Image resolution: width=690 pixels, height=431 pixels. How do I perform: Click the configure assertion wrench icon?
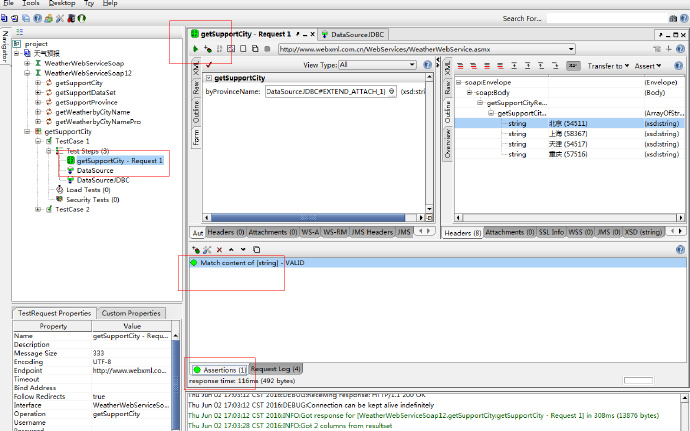coord(207,250)
